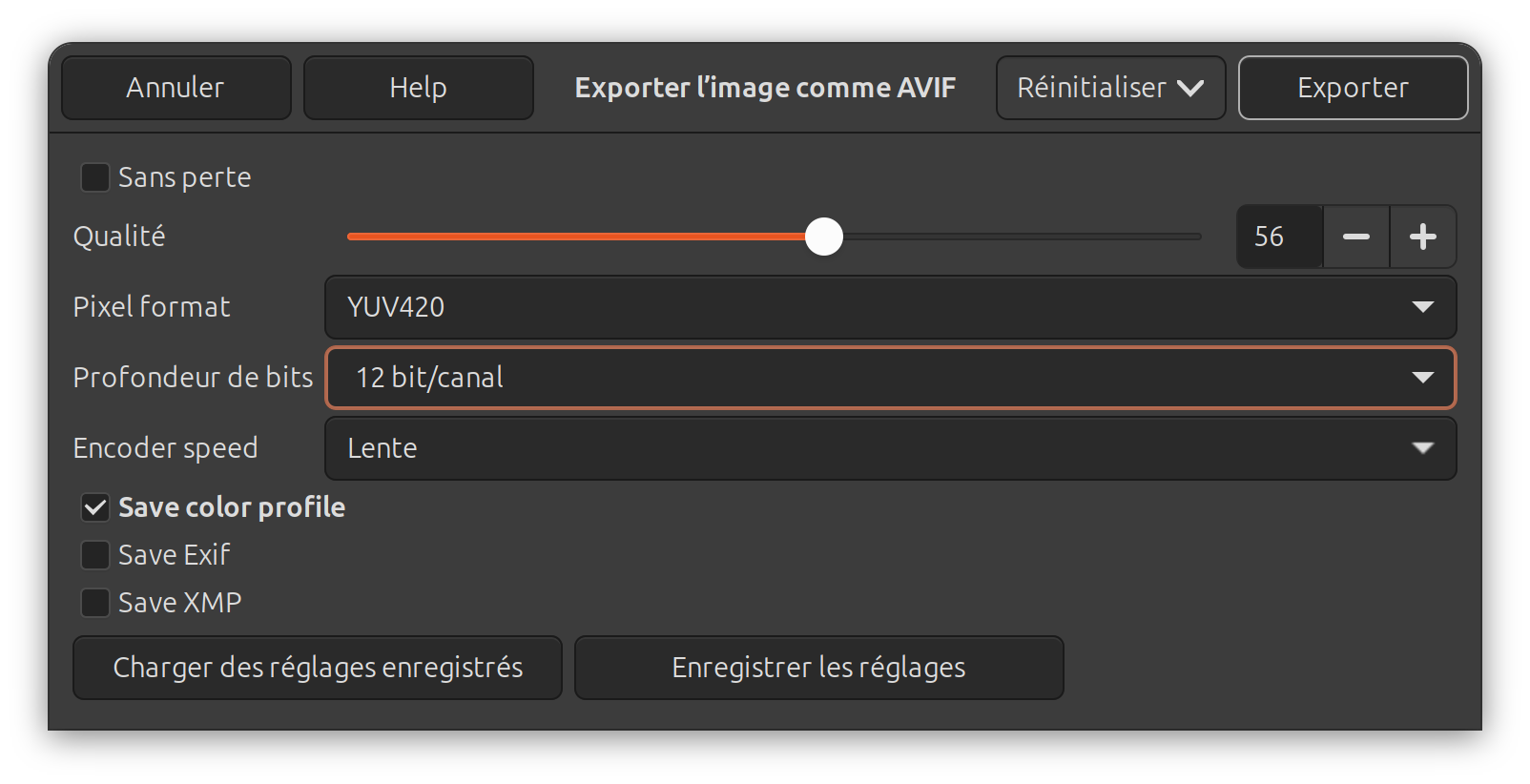The height and width of the screenshot is (784, 1530).
Task: Click the plus icon to increase quality
Action: coord(1423,237)
